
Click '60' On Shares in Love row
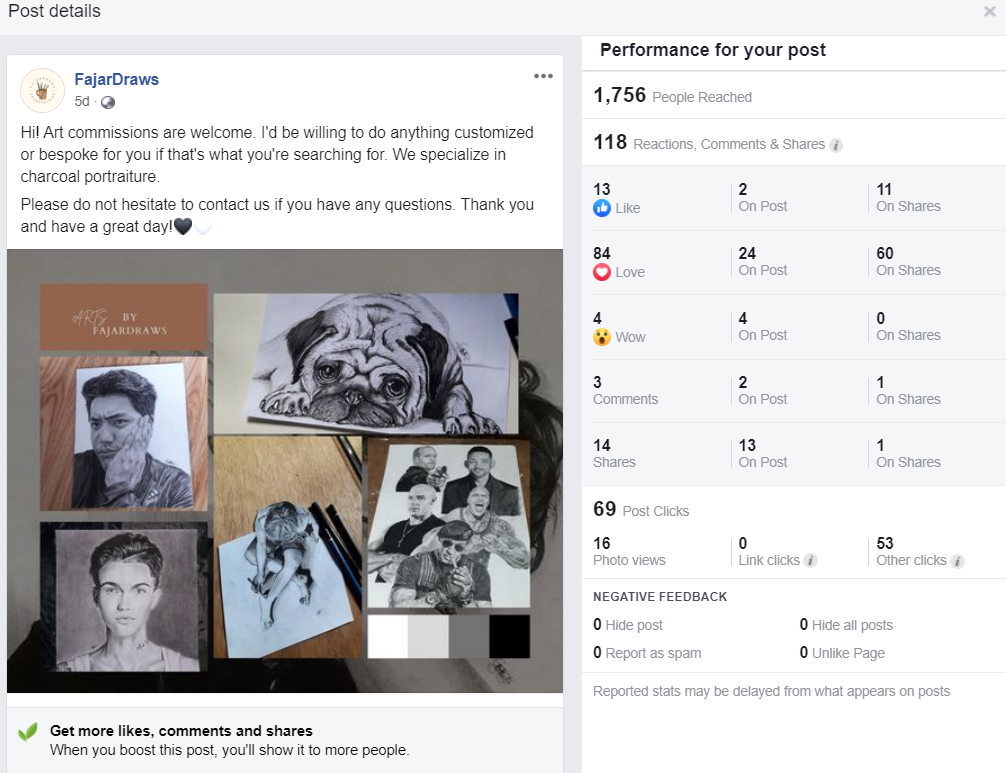(885, 253)
